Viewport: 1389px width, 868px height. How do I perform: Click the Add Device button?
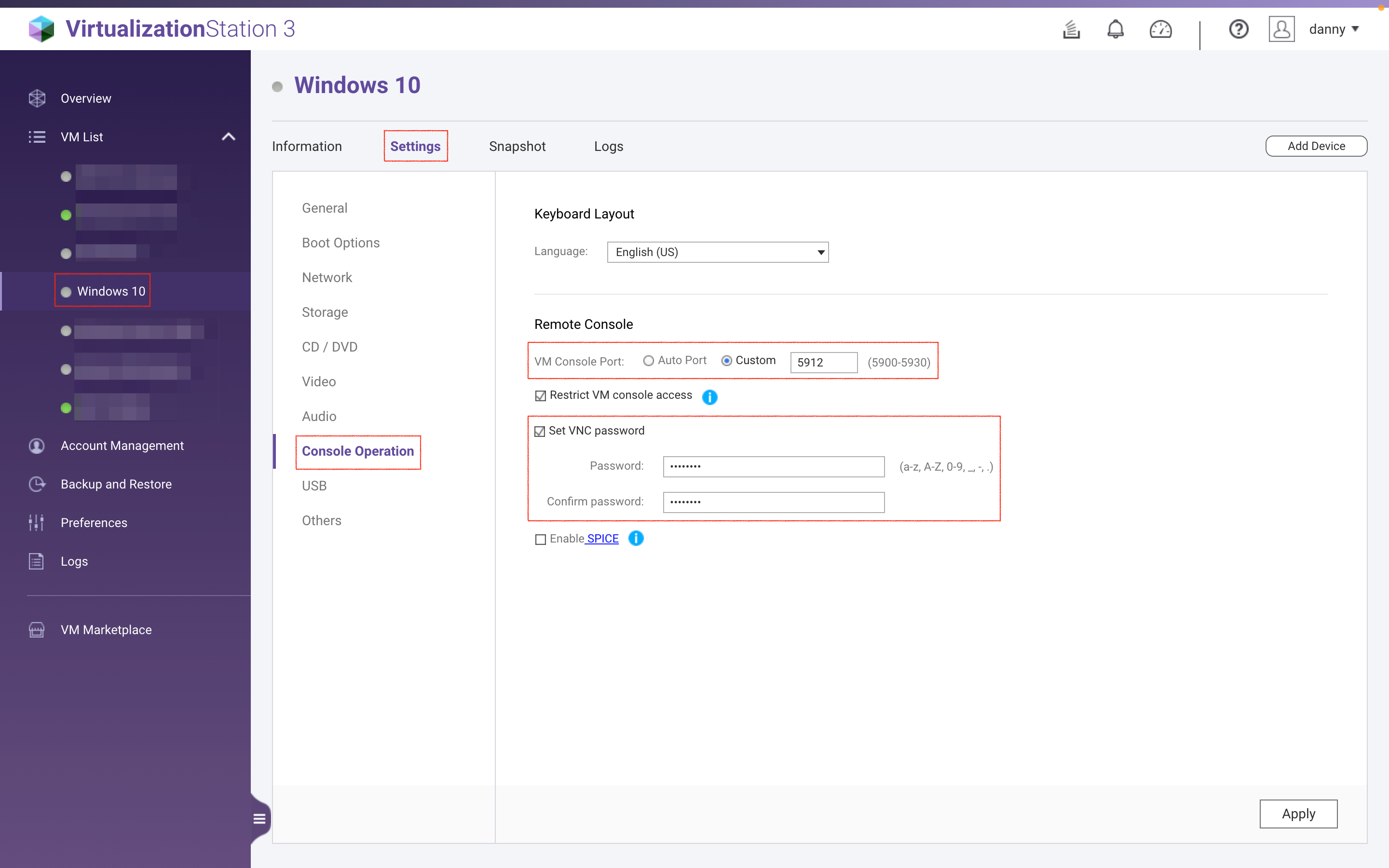[x=1316, y=146]
